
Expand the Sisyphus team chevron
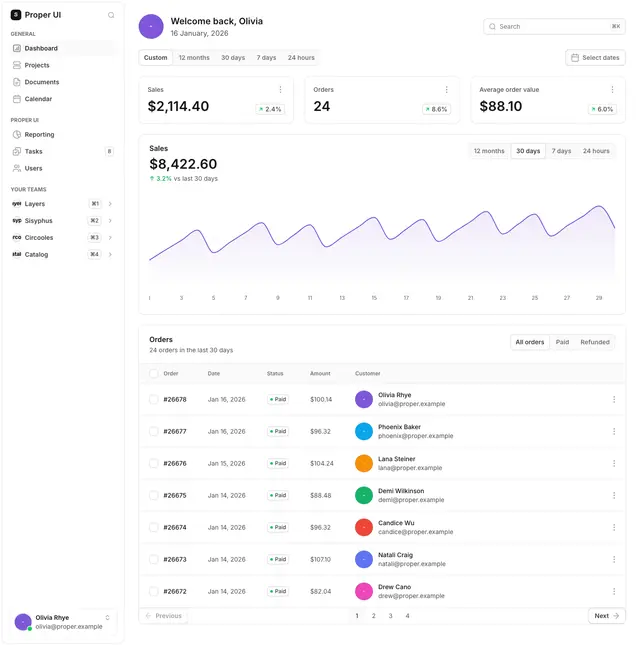coord(110,220)
